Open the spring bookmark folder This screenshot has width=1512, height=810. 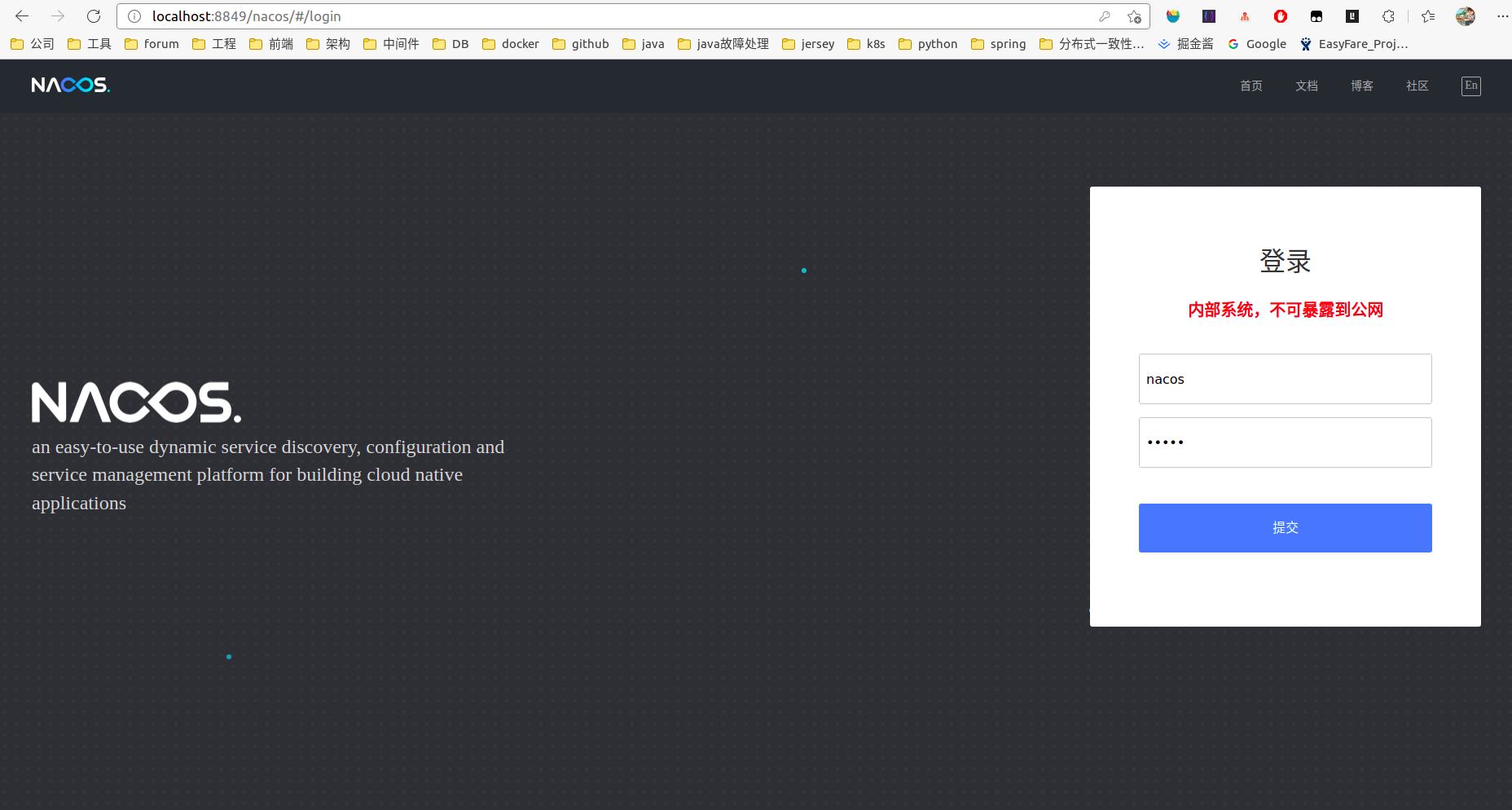[x=999, y=44]
